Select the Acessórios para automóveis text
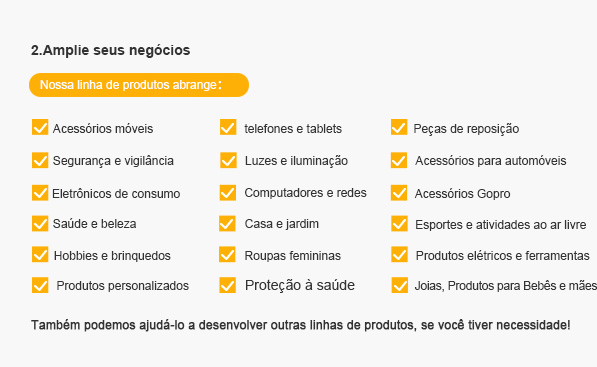This screenshot has height=367, width=597. [490, 161]
